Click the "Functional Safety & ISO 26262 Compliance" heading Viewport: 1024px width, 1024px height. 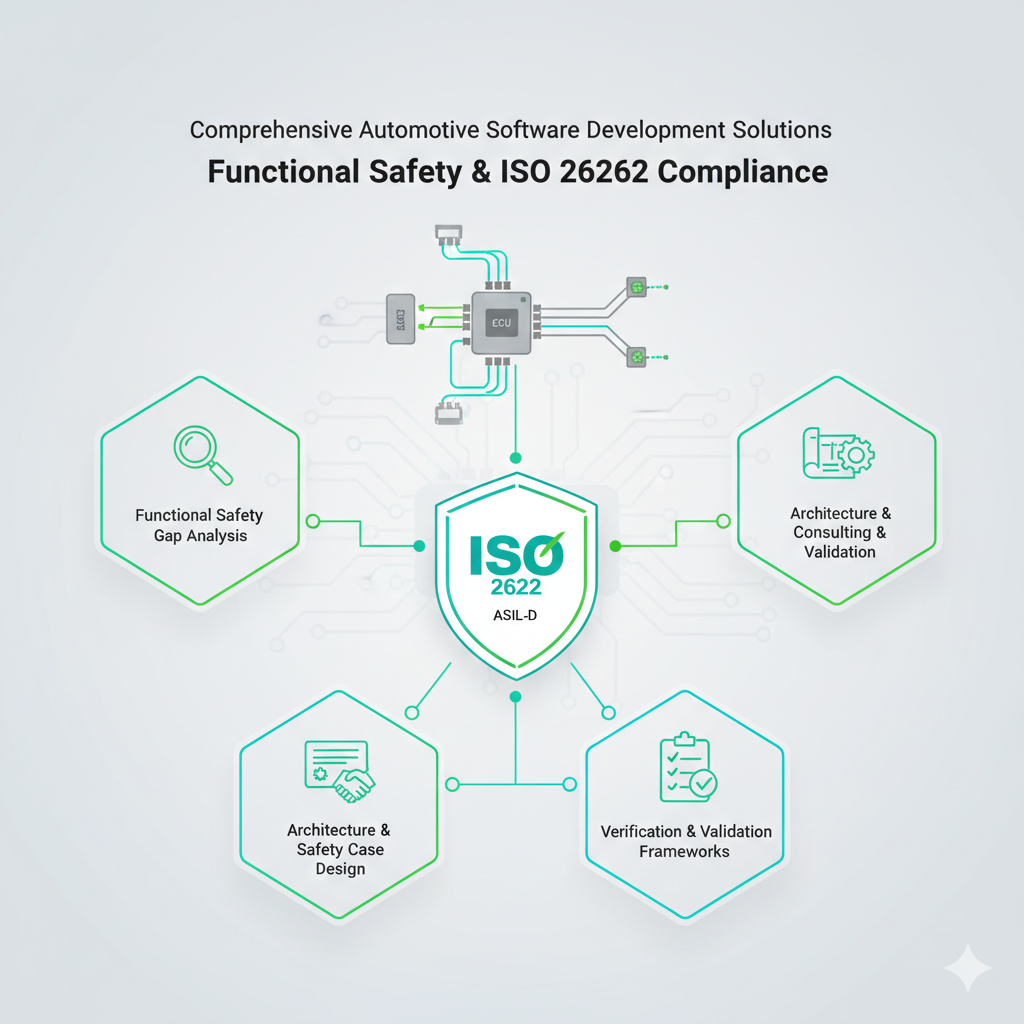[518, 172]
